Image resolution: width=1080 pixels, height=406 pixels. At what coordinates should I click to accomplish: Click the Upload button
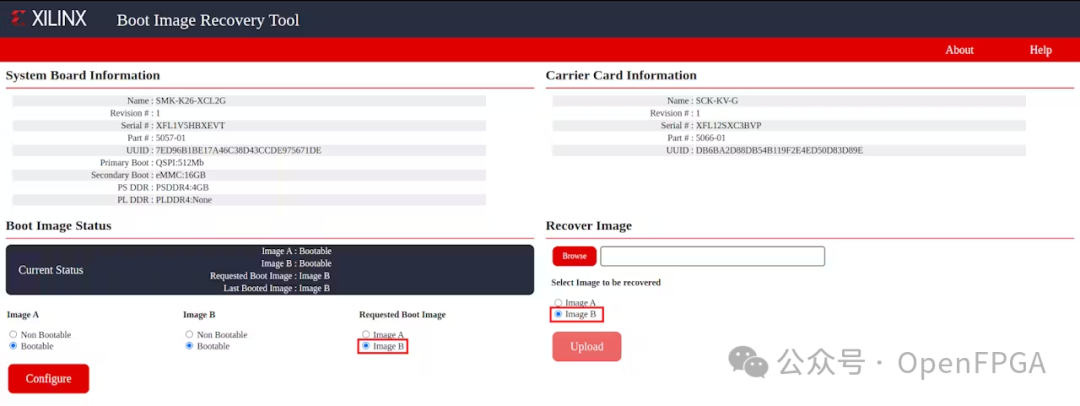click(587, 347)
